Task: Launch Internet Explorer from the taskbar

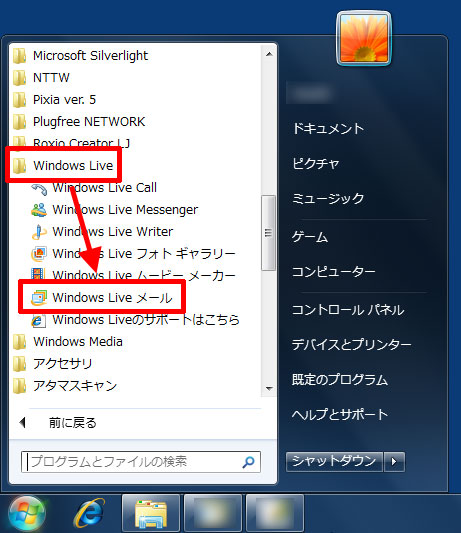Action: pyautogui.click(x=89, y=513)
